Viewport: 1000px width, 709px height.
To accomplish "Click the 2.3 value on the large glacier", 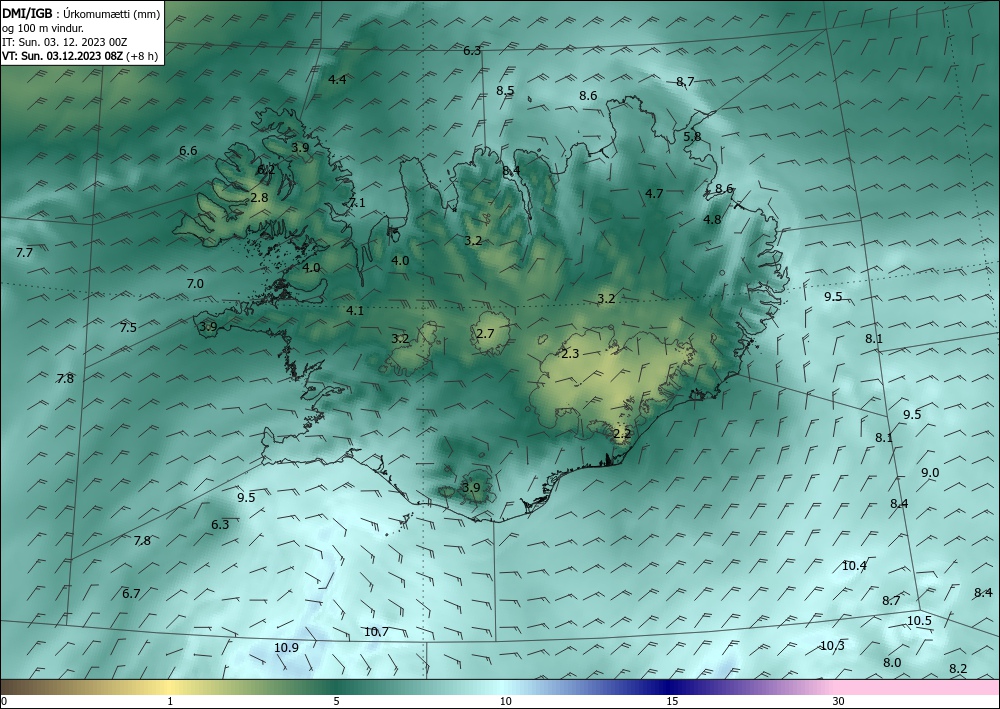I will coord(570,353).
